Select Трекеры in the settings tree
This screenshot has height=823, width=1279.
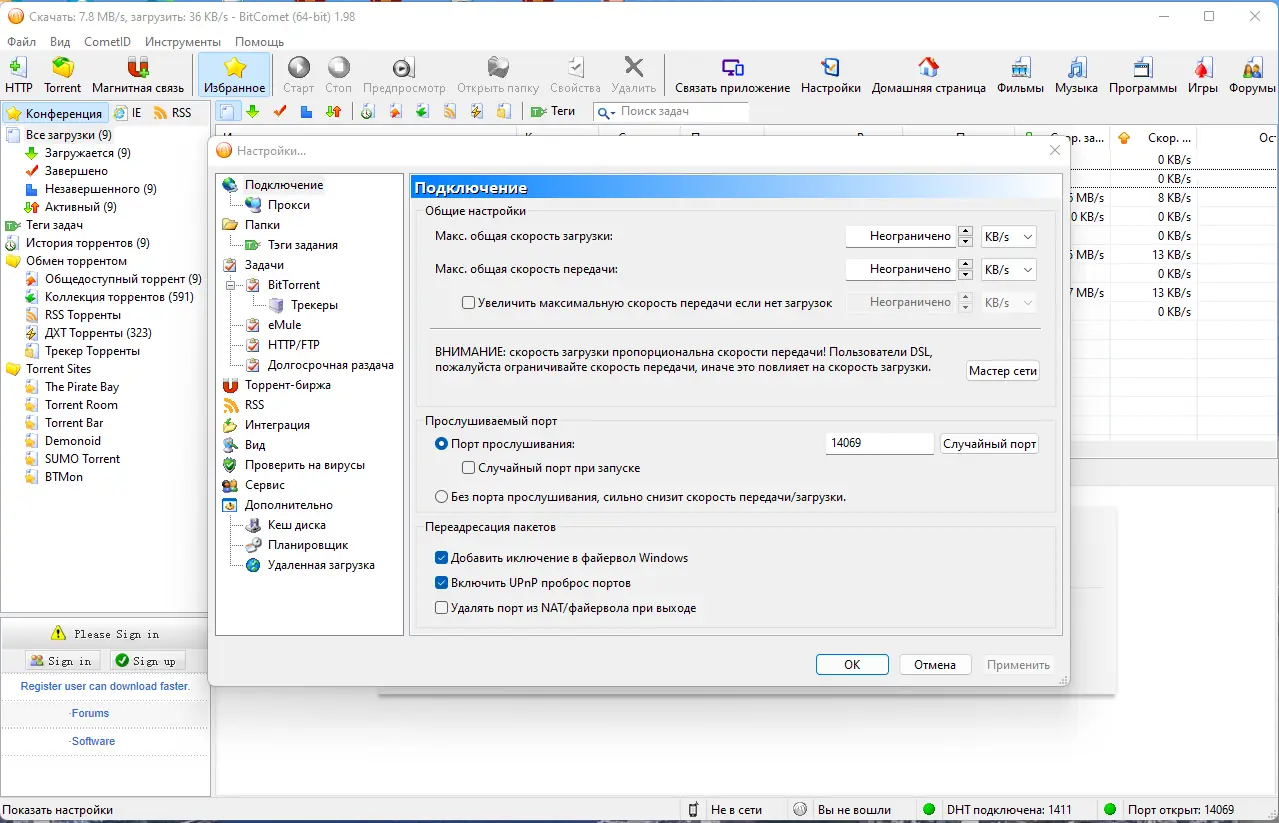click(x=314, y=305)
